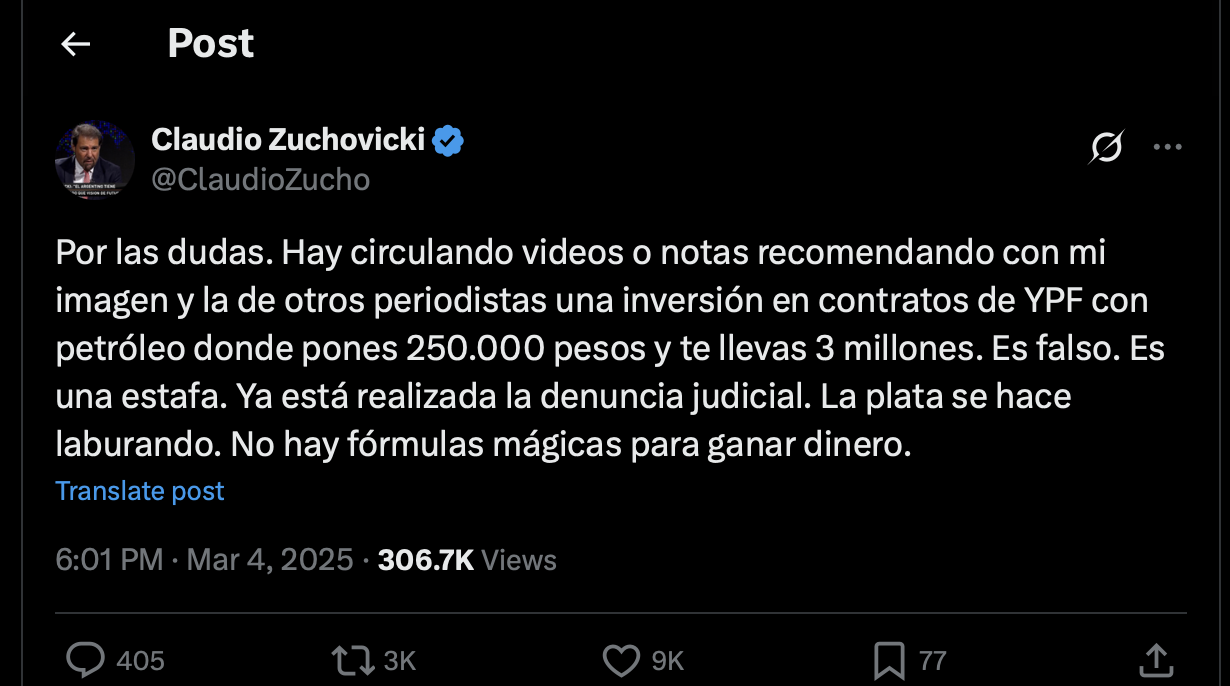1230x686 pixels.
Task: Click the Mar 4, 2025 date
Action: pos(270,560)
